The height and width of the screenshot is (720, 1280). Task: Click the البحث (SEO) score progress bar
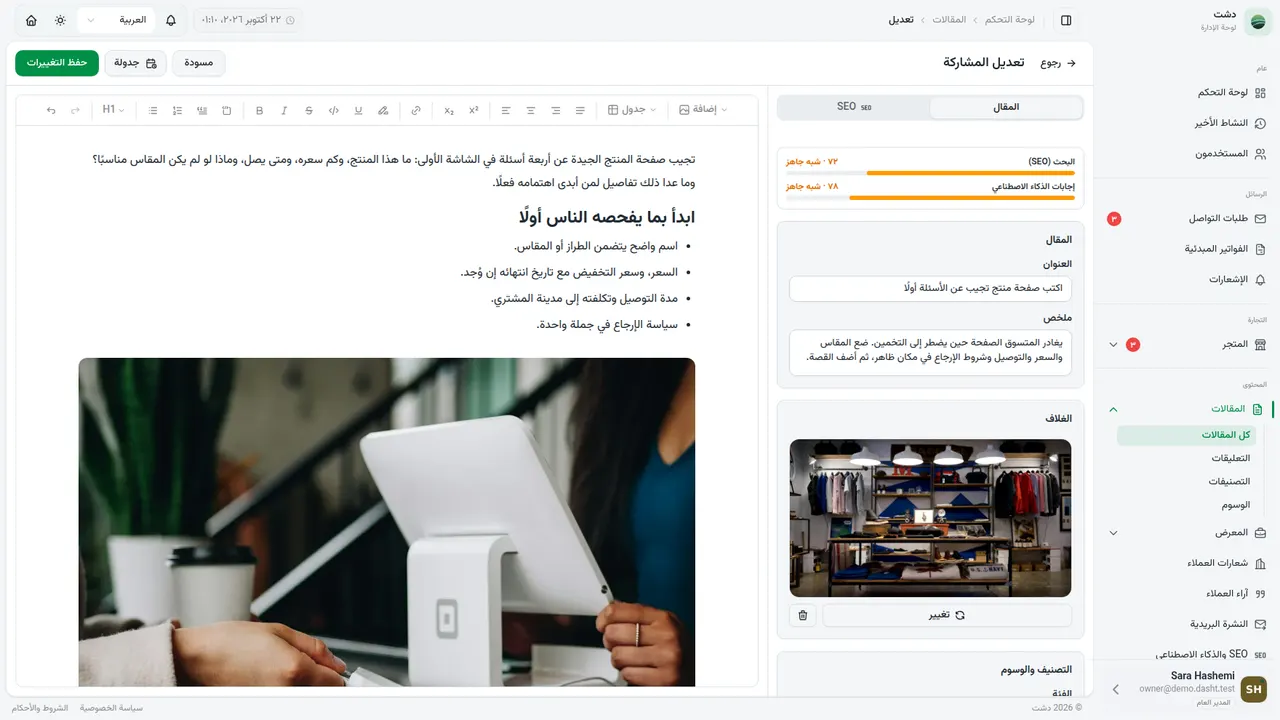931,173
